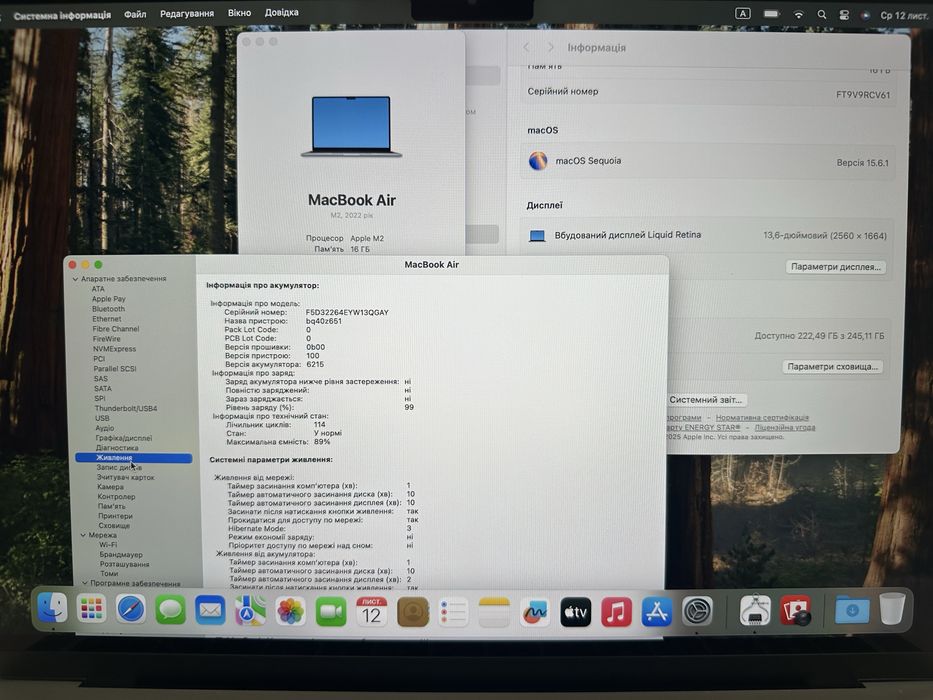This screenshot has height=700, width=933.
Task: Collapse Програмне забезпечення tree section
Action: 84,583
